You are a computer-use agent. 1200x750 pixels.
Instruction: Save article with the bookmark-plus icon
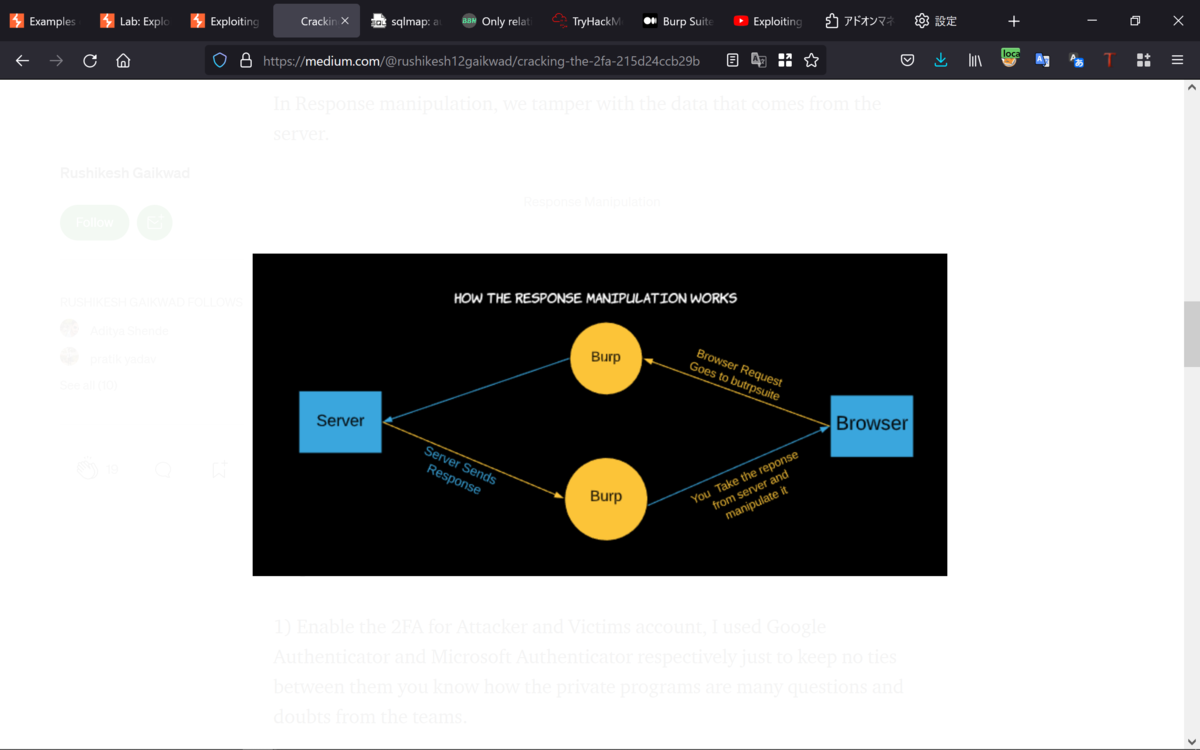219,469
